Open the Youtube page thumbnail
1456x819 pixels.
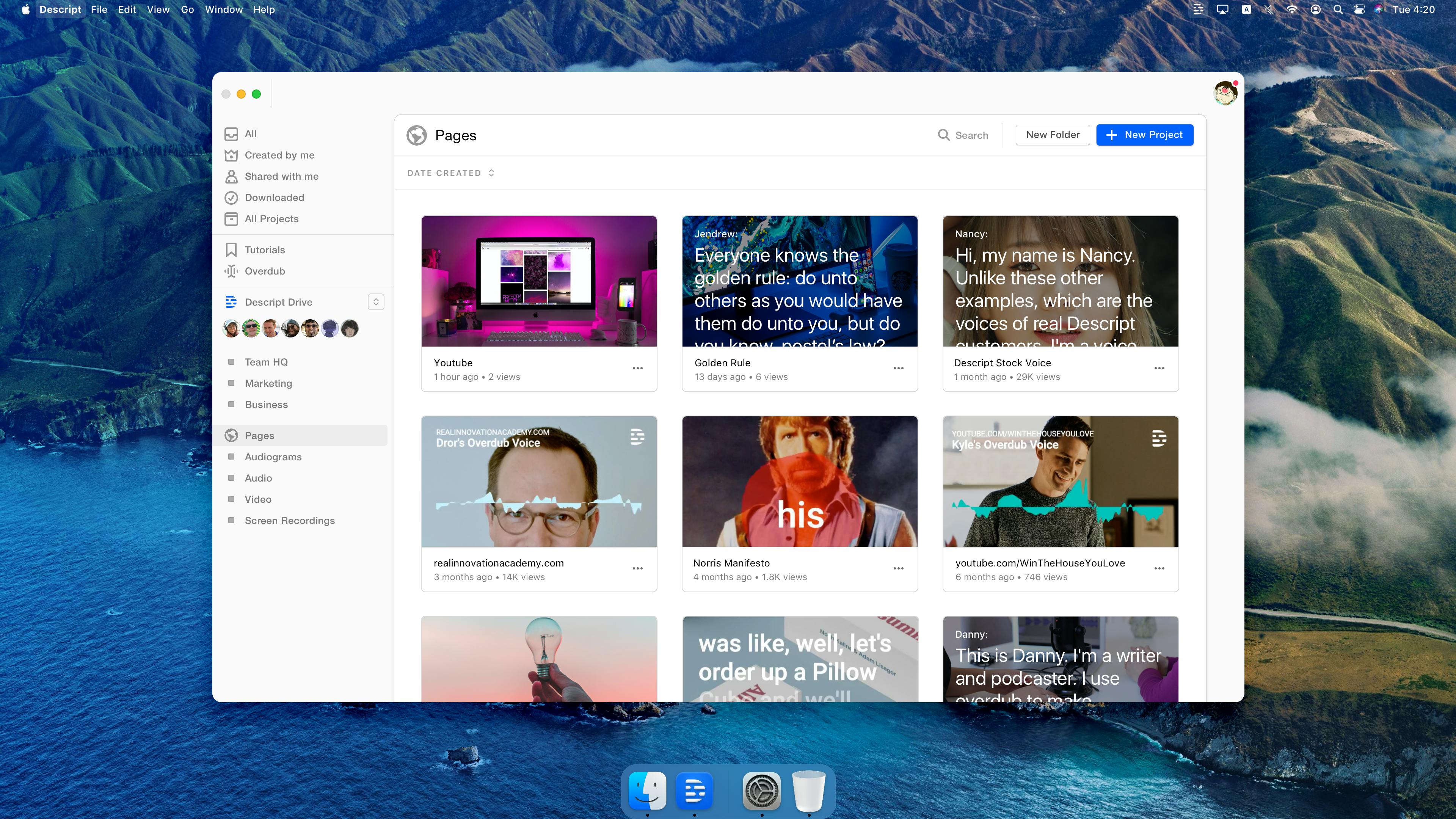tap(539, 281)
